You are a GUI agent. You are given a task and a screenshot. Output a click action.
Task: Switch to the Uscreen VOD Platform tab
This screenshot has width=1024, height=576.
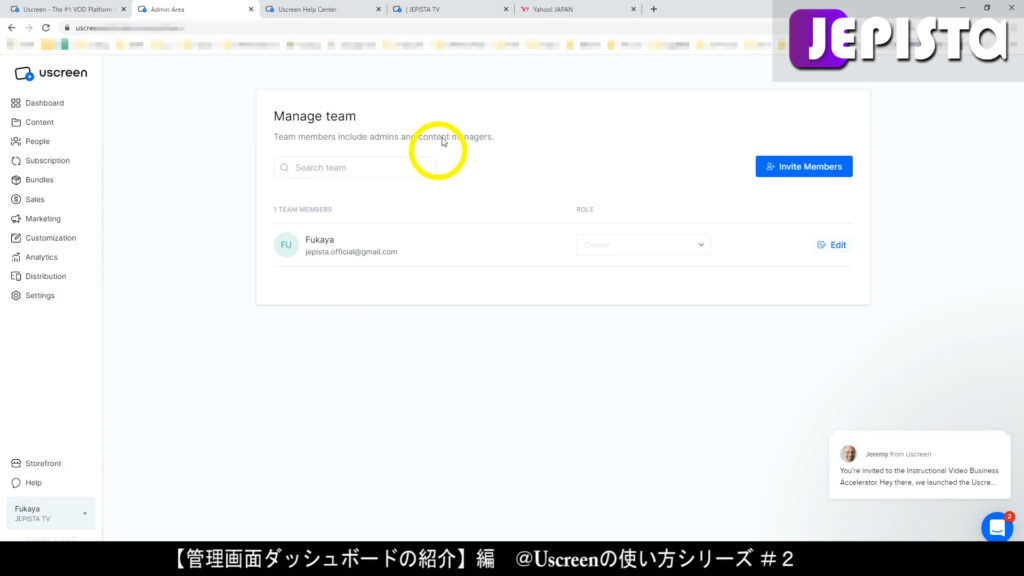(67, 9)
